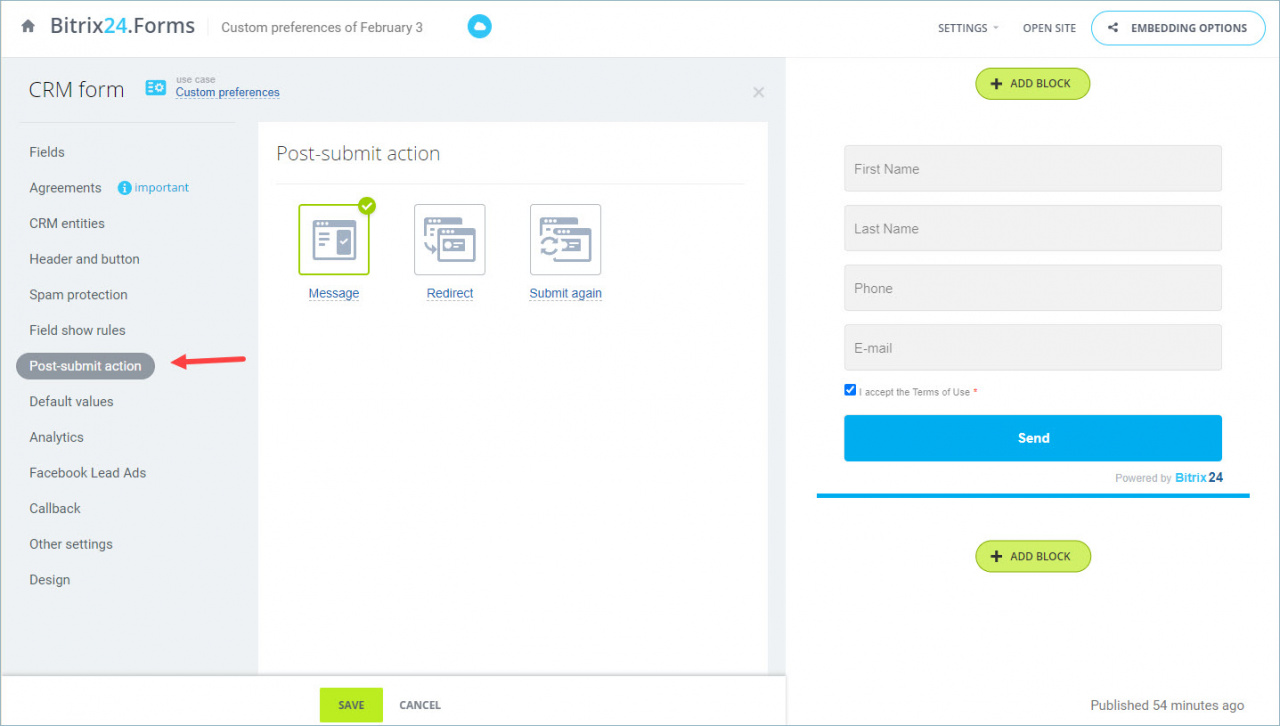Click the Bitrix24.Forms logo text
This screenshot has width=1280, height=726.
(x=122, y=27)
